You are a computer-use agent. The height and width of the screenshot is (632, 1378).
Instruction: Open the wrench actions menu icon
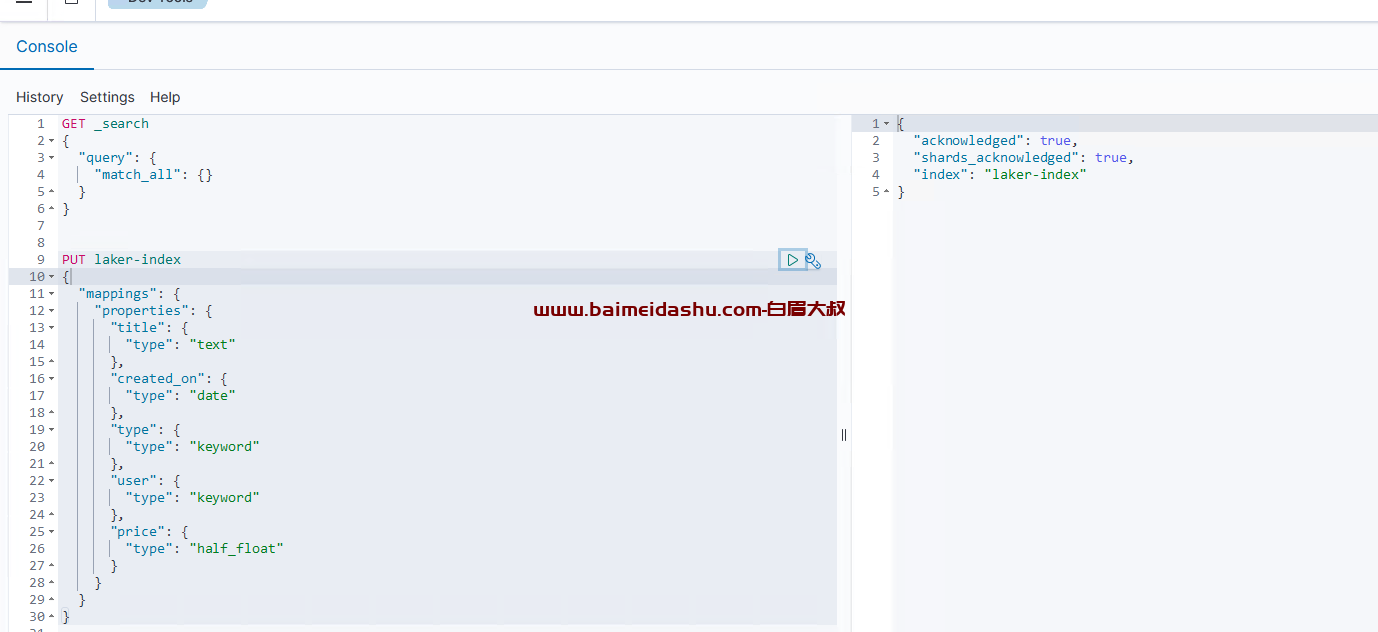(813, 260)
